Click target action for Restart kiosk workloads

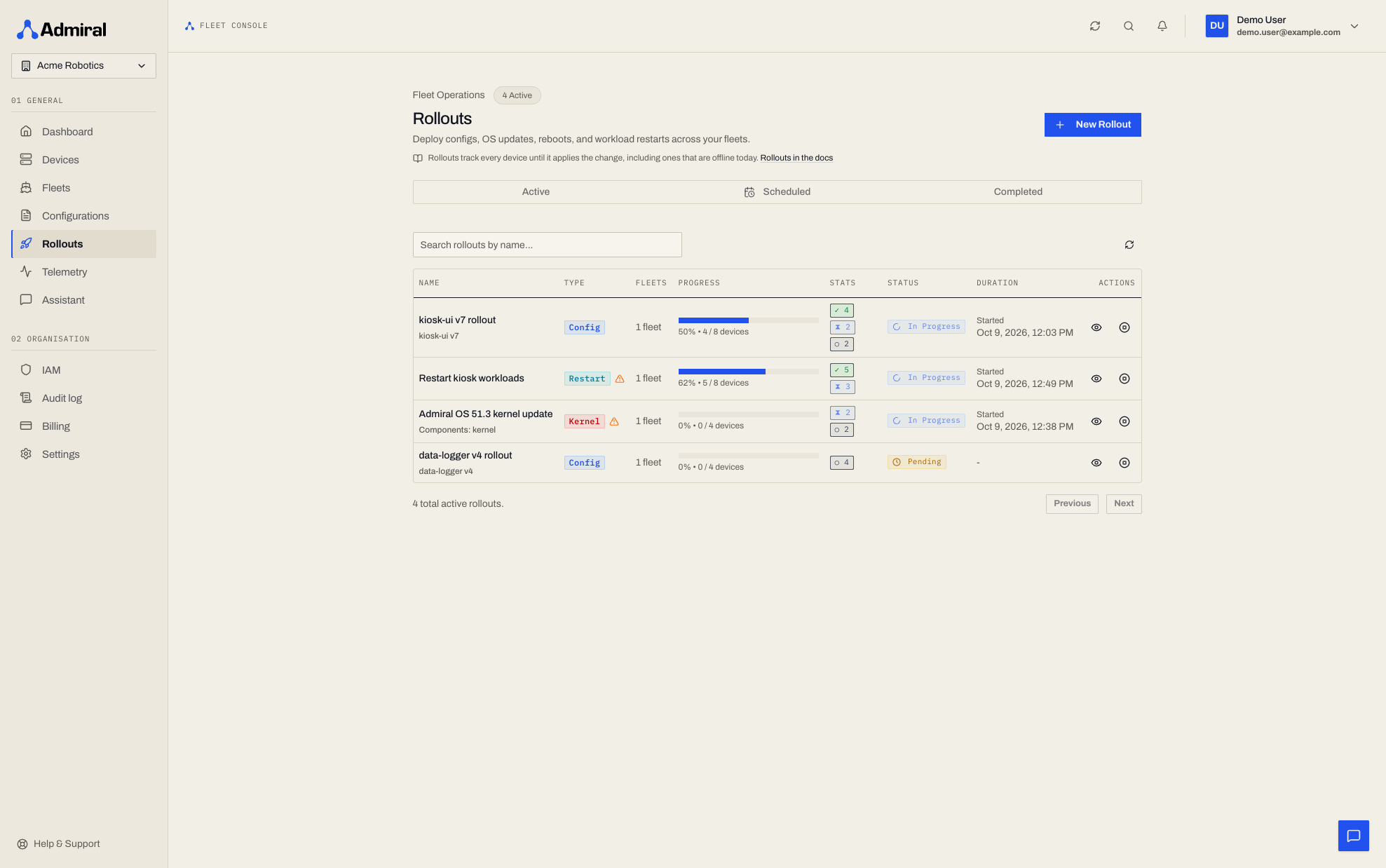point(1125,379)
